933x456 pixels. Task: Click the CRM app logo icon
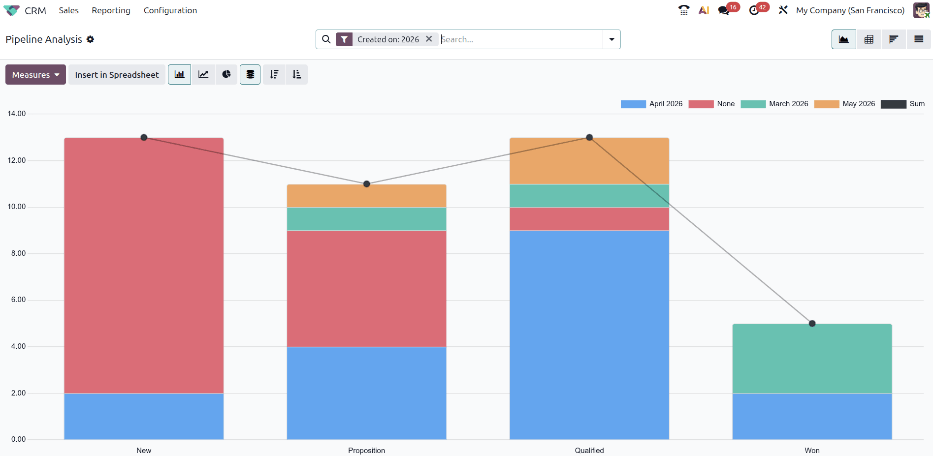pyautogui.click(x=11, y=10)
